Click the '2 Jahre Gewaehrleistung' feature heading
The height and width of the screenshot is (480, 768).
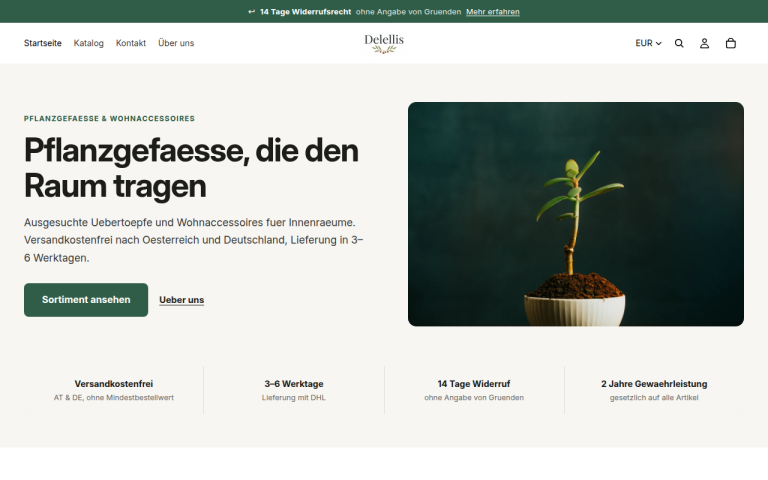pos(654,384)
